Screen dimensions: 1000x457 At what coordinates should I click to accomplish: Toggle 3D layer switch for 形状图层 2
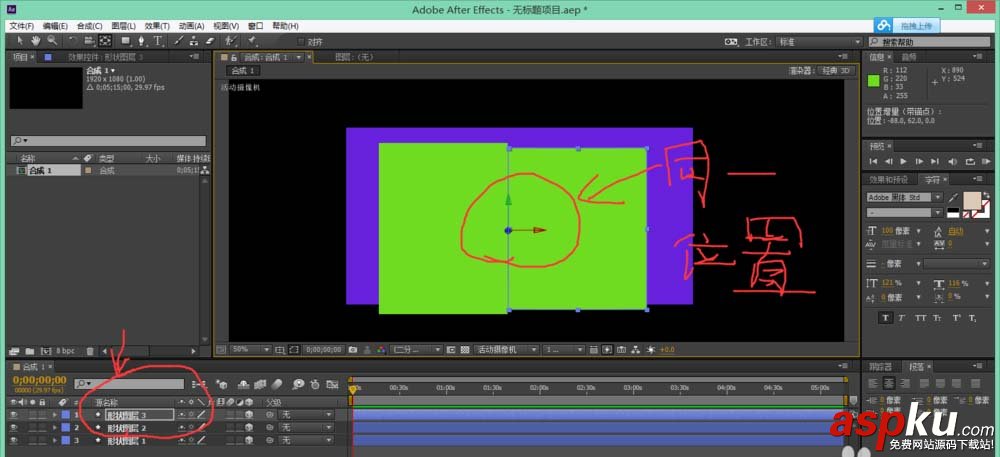pos(249,428)
